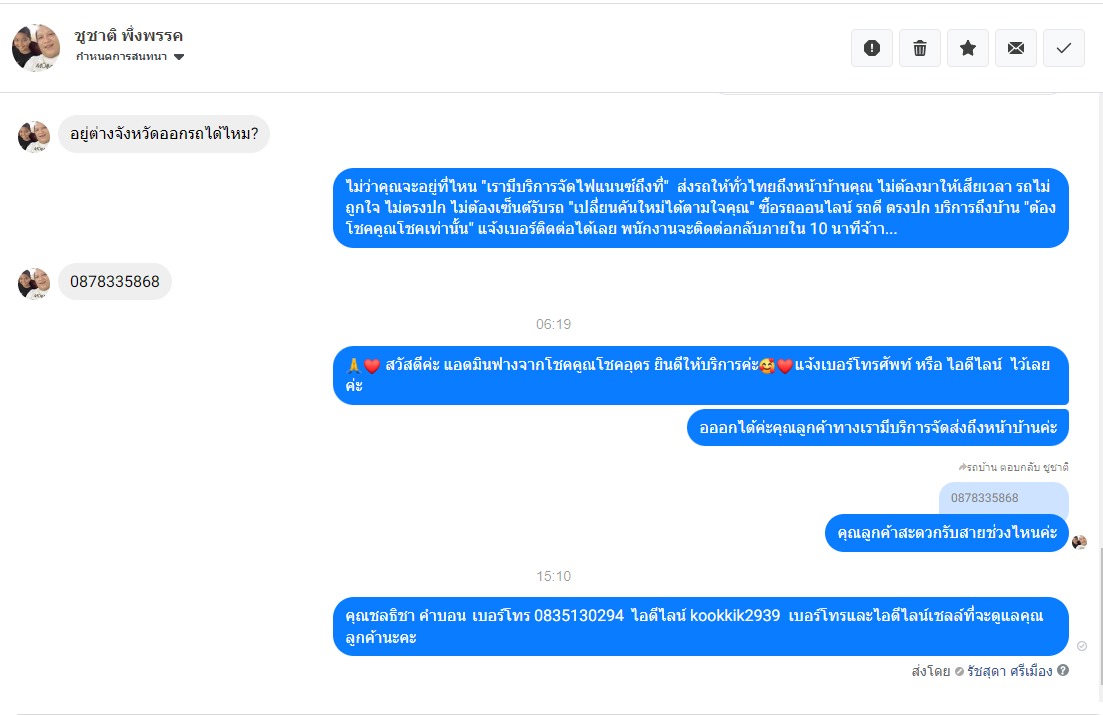1103x715 pixels.
Task: Click the chat vertical scrollbar
Action: 1099,614
